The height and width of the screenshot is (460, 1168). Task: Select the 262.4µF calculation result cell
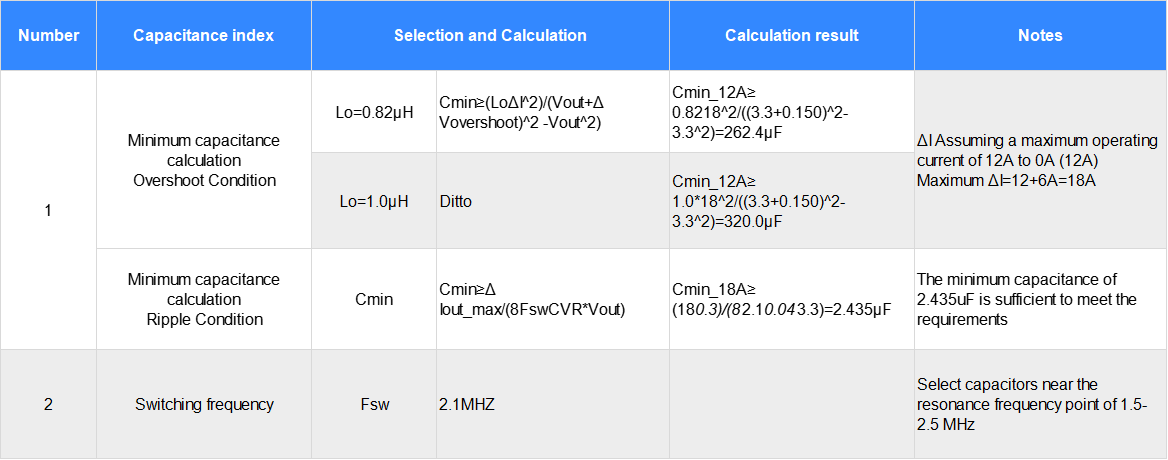791,112
